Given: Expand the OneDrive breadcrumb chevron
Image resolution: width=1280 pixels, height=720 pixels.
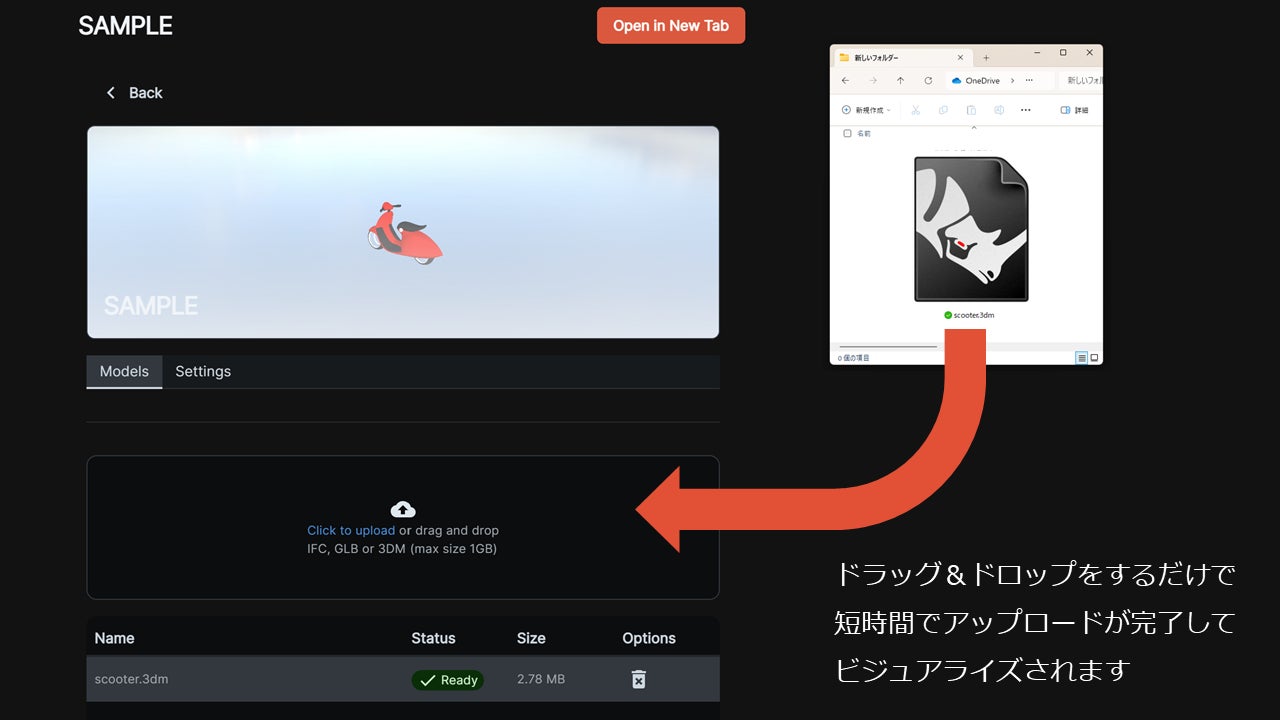Looking at the screenshot, I should (x=1012, y=81).
